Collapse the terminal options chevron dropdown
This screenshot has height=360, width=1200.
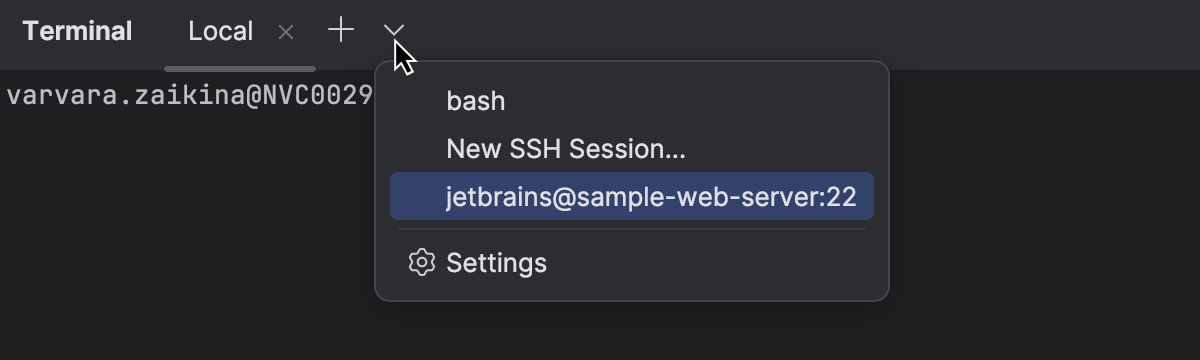[x=393, y=31]
